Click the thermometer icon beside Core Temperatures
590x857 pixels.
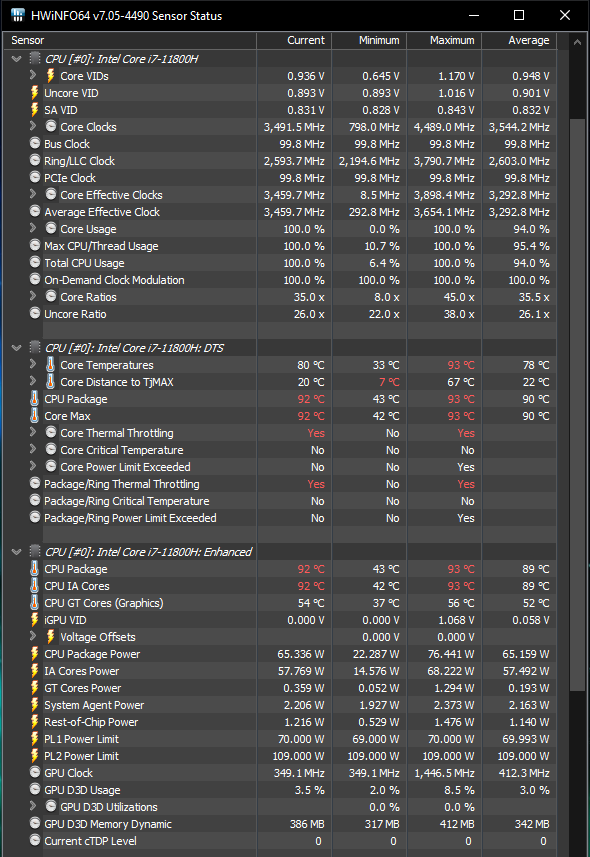tap(50, 365)
